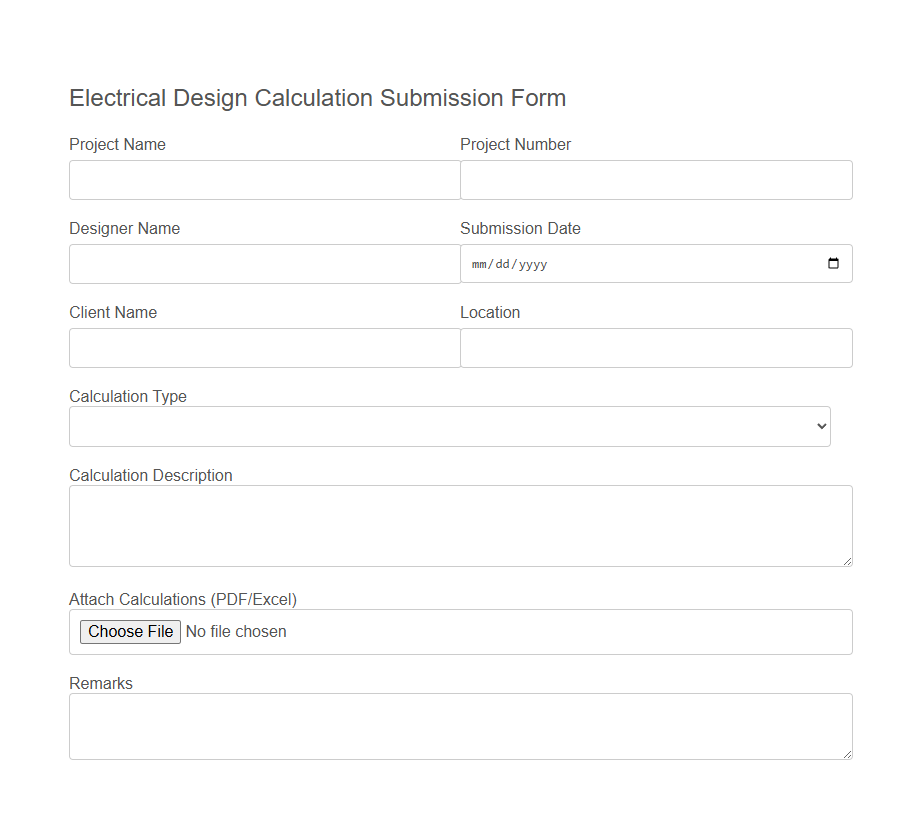Click the Attach Calculations (PDF/Excel) label
This screenshot has height=828, width=900.
(x=183, y=599)
